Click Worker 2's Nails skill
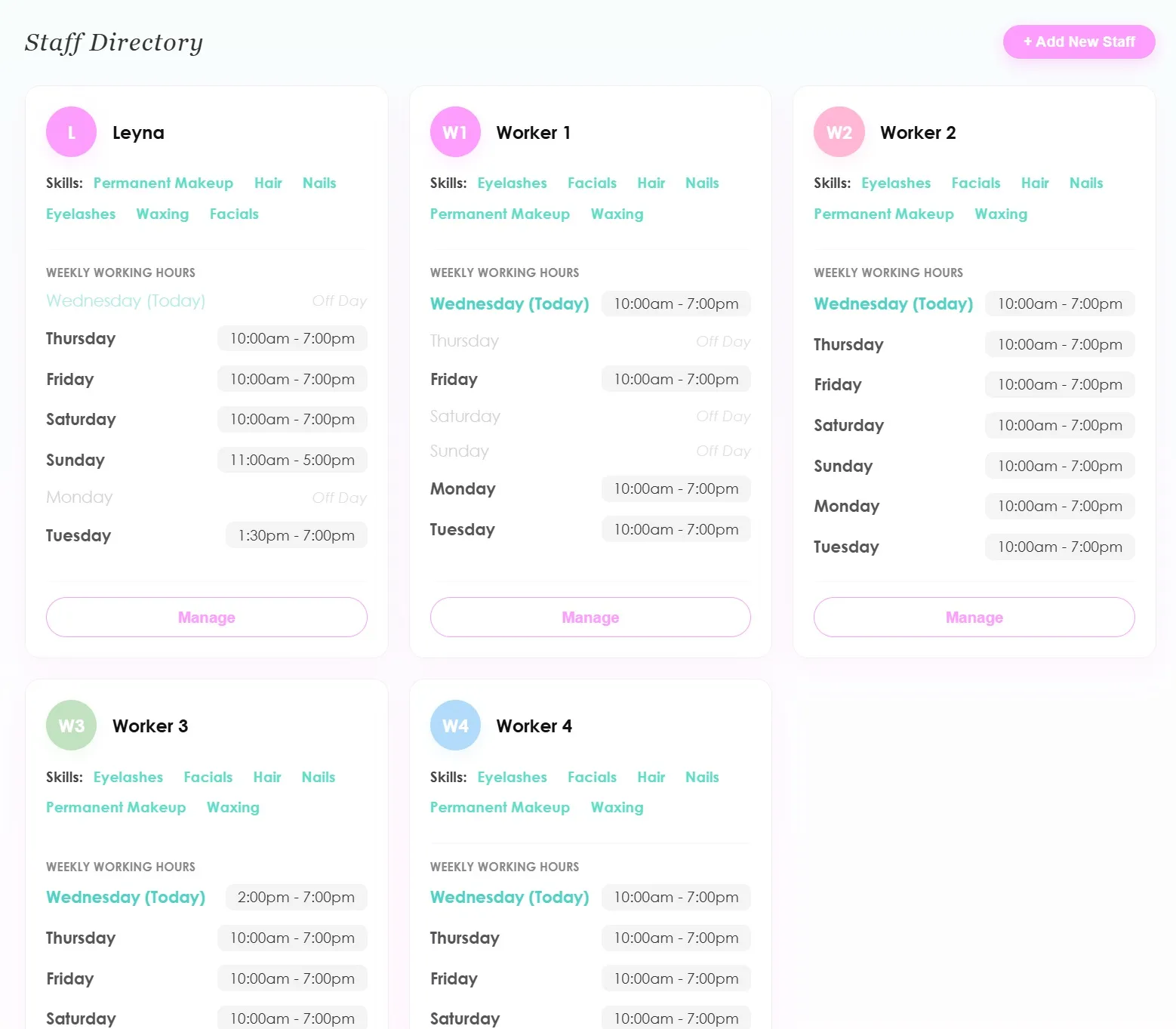Screen dimensions: 1176x1029 pos(1086,183)
